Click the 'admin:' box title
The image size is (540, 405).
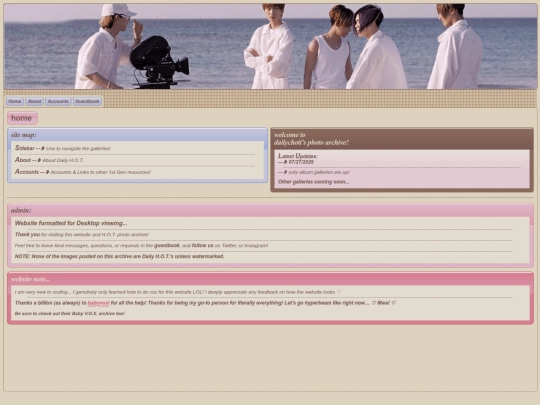(21, 210)
